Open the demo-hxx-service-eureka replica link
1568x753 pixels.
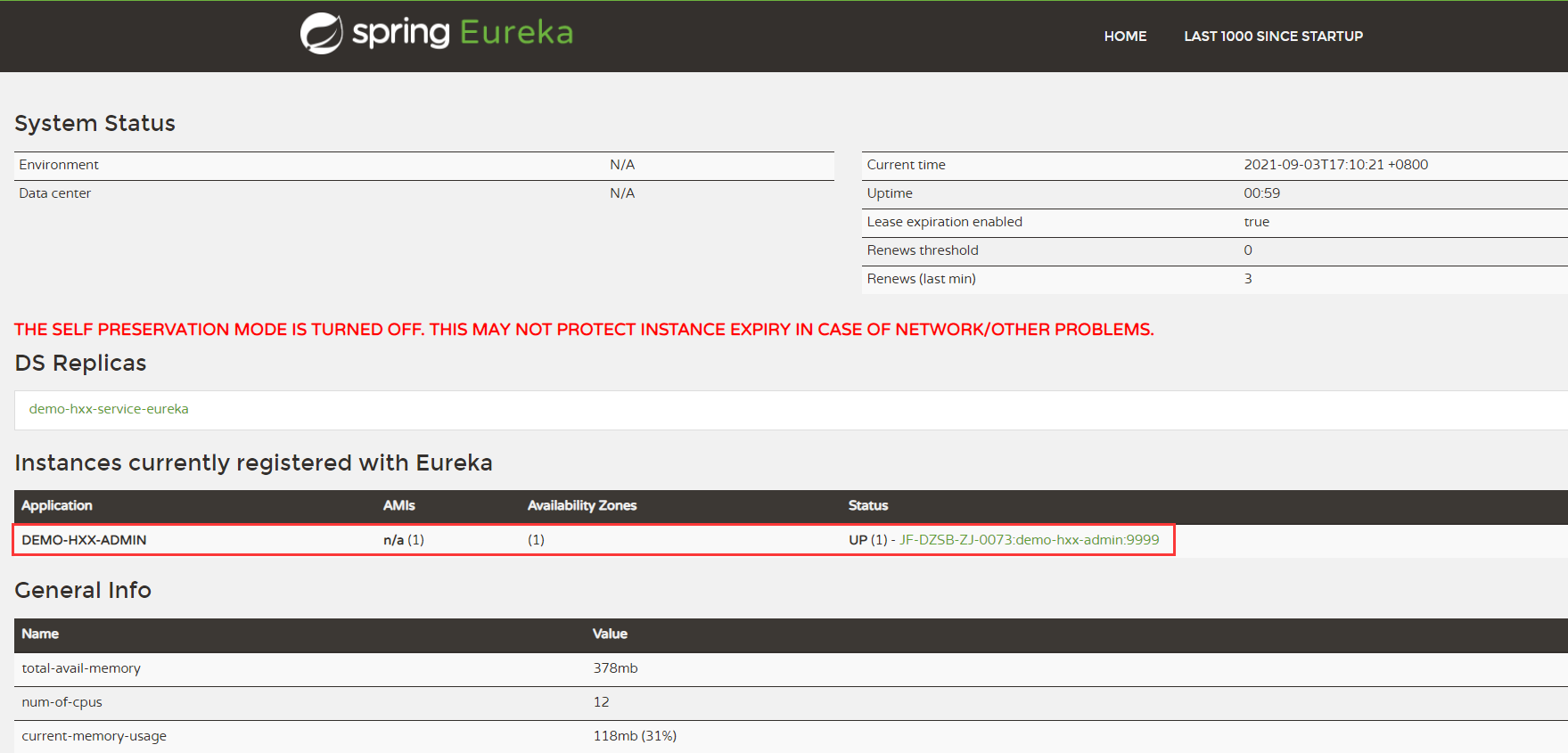[109, 409]
